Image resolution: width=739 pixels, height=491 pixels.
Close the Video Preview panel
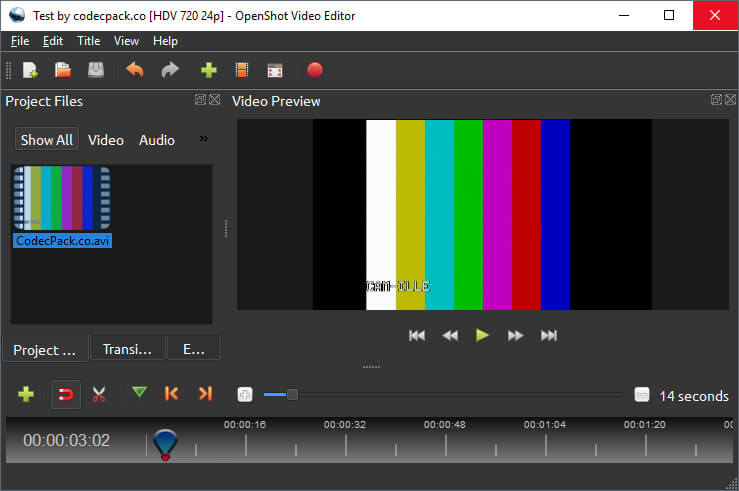coord(731,99)
